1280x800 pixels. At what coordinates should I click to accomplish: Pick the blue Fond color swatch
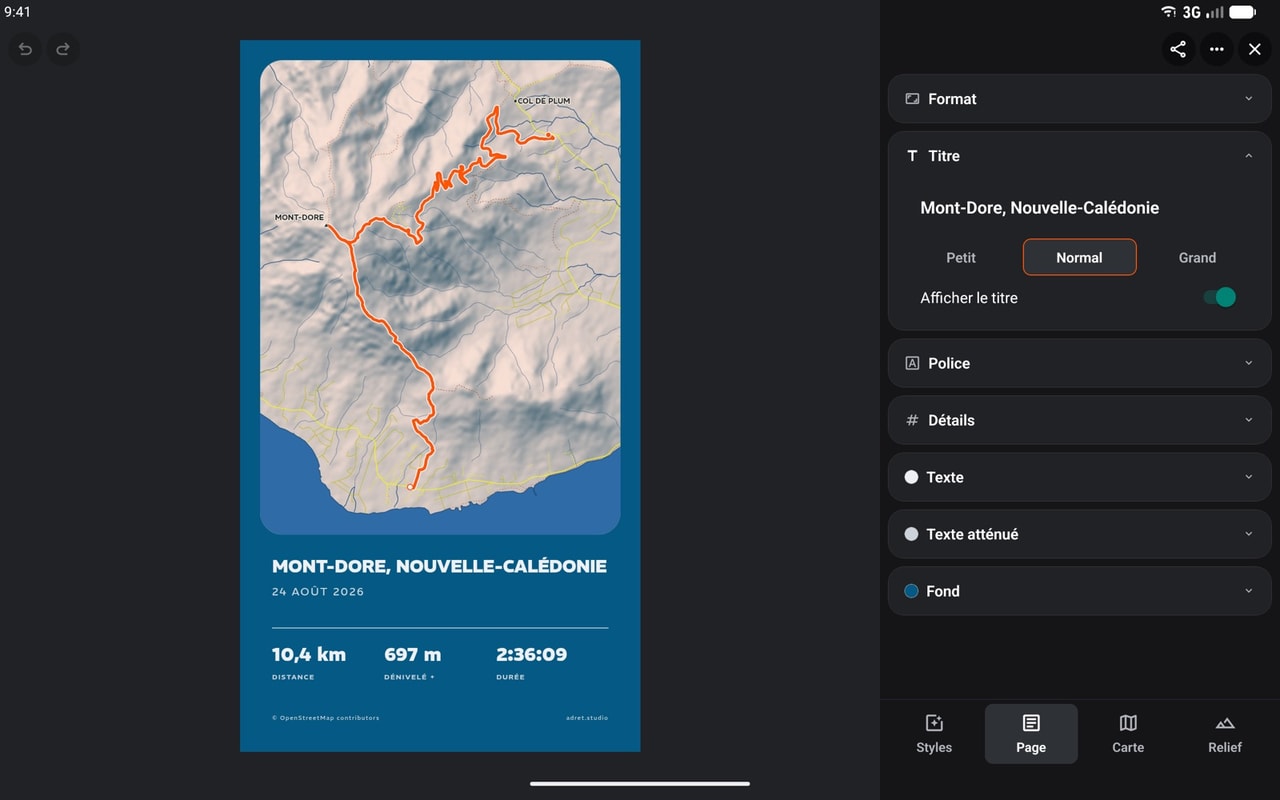(x=911, y=591)
